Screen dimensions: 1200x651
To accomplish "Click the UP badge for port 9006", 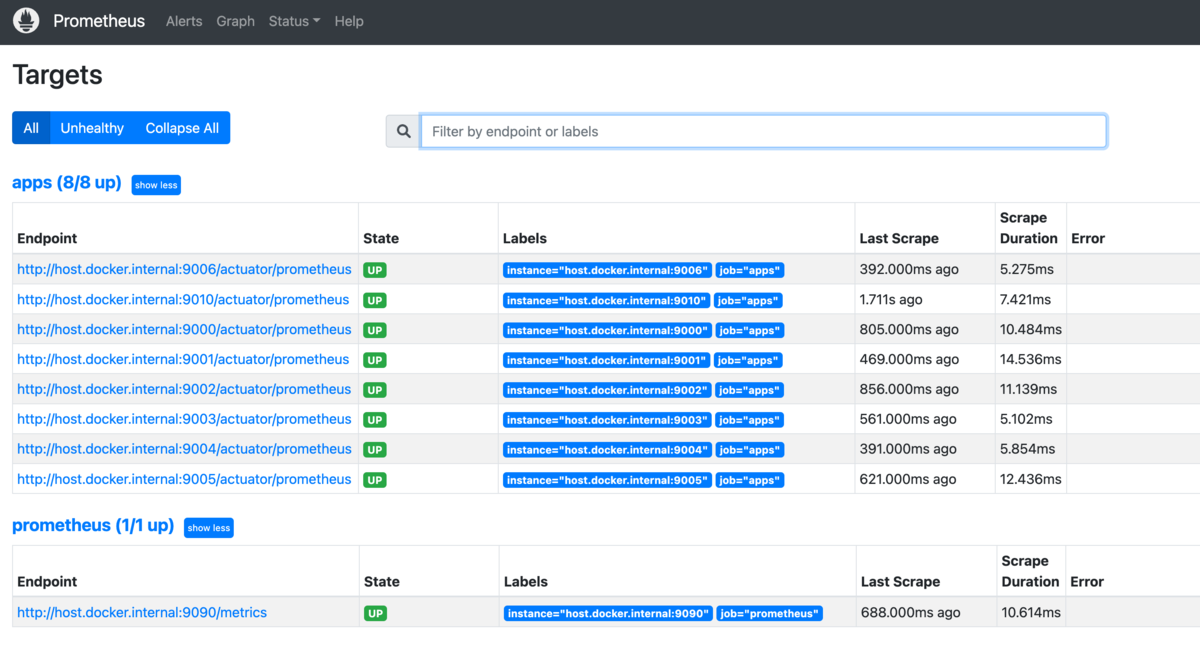I will 375,270.
